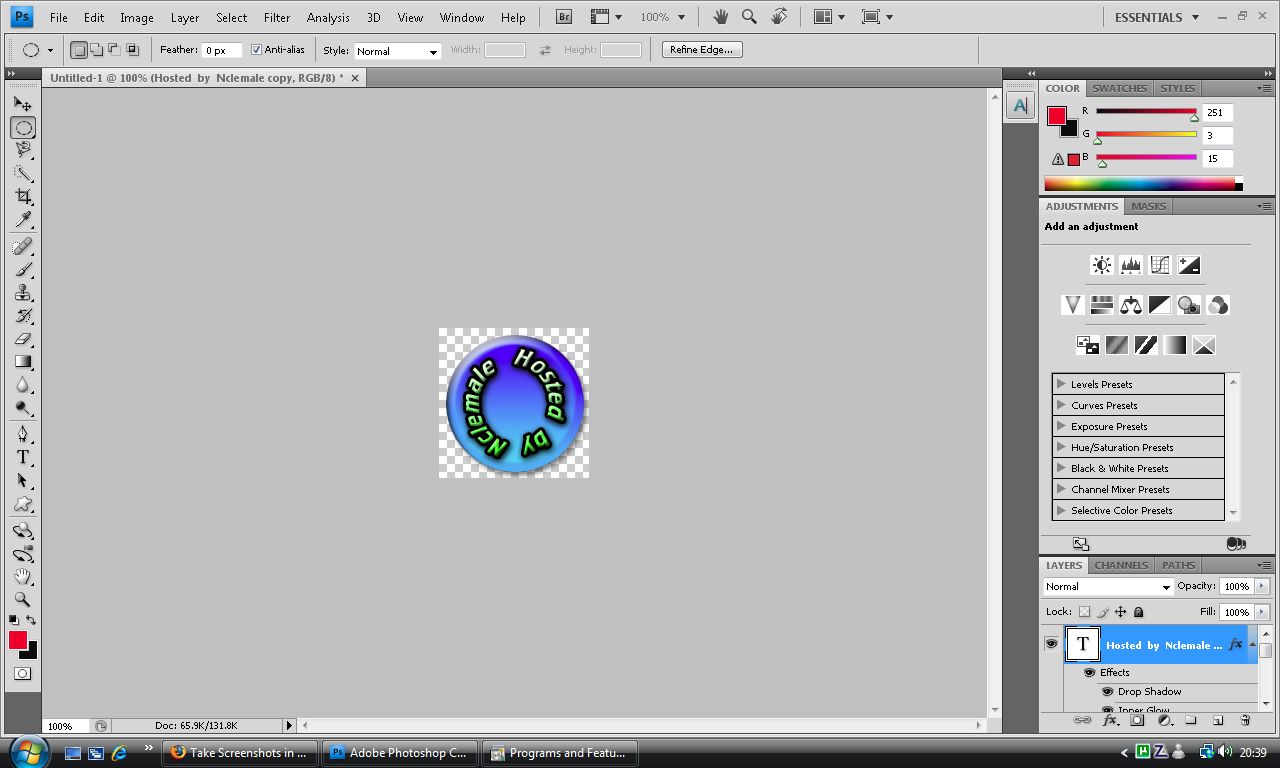This screenshot has width=1280, height=768.
Task: Select the Crop tool
Action: coord(23,197)
